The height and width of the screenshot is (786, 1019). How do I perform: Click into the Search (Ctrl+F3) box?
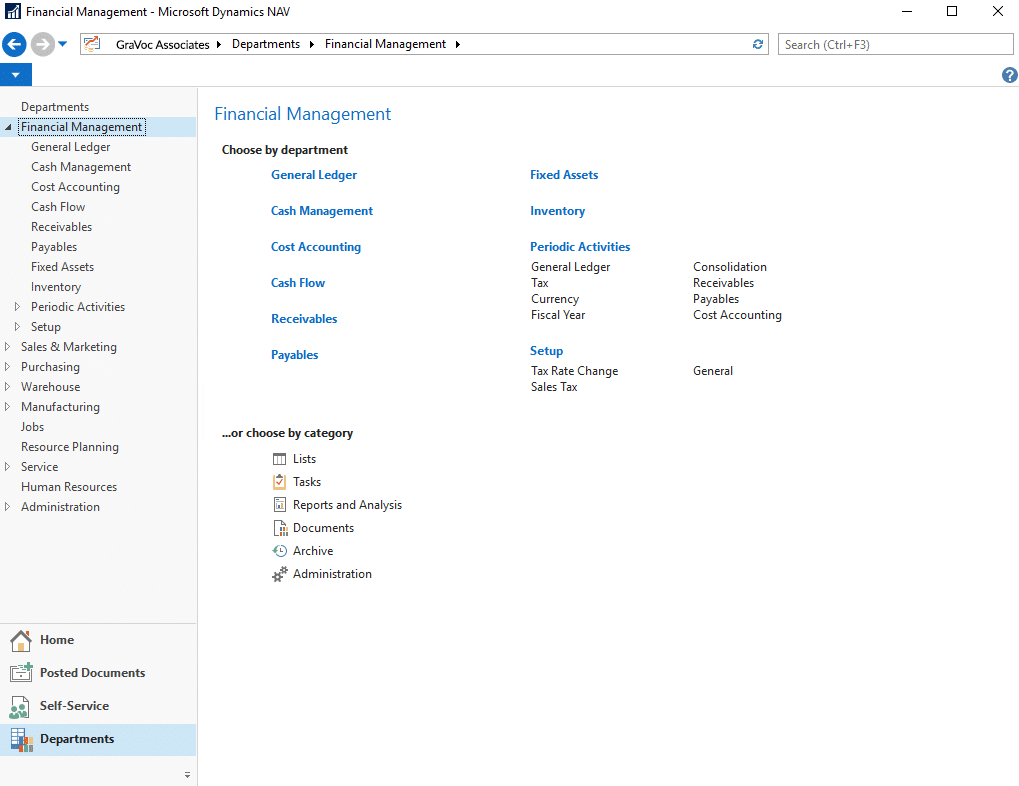point(895,44)
